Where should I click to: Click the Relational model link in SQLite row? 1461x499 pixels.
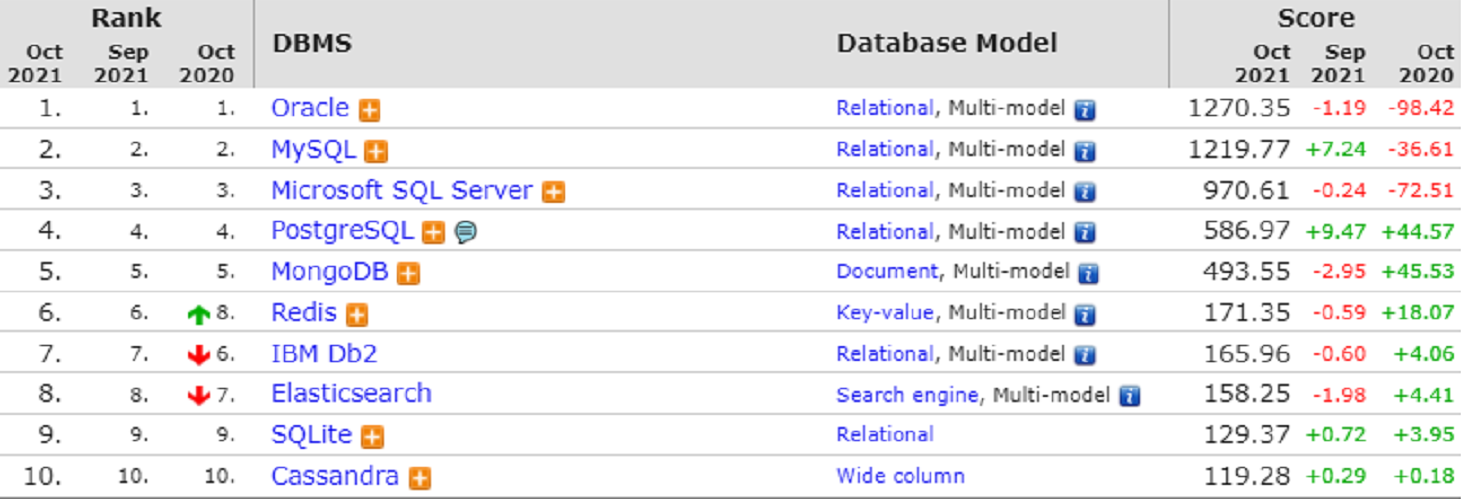[x=885, y=435]
